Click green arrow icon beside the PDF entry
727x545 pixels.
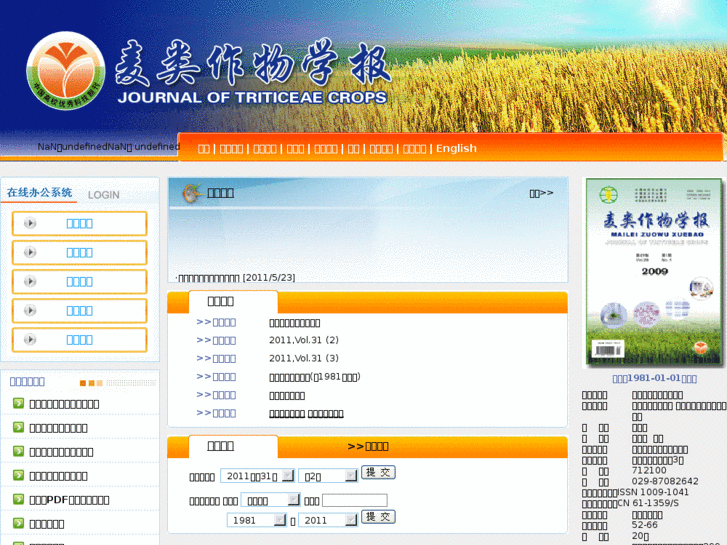click(18, 499)
